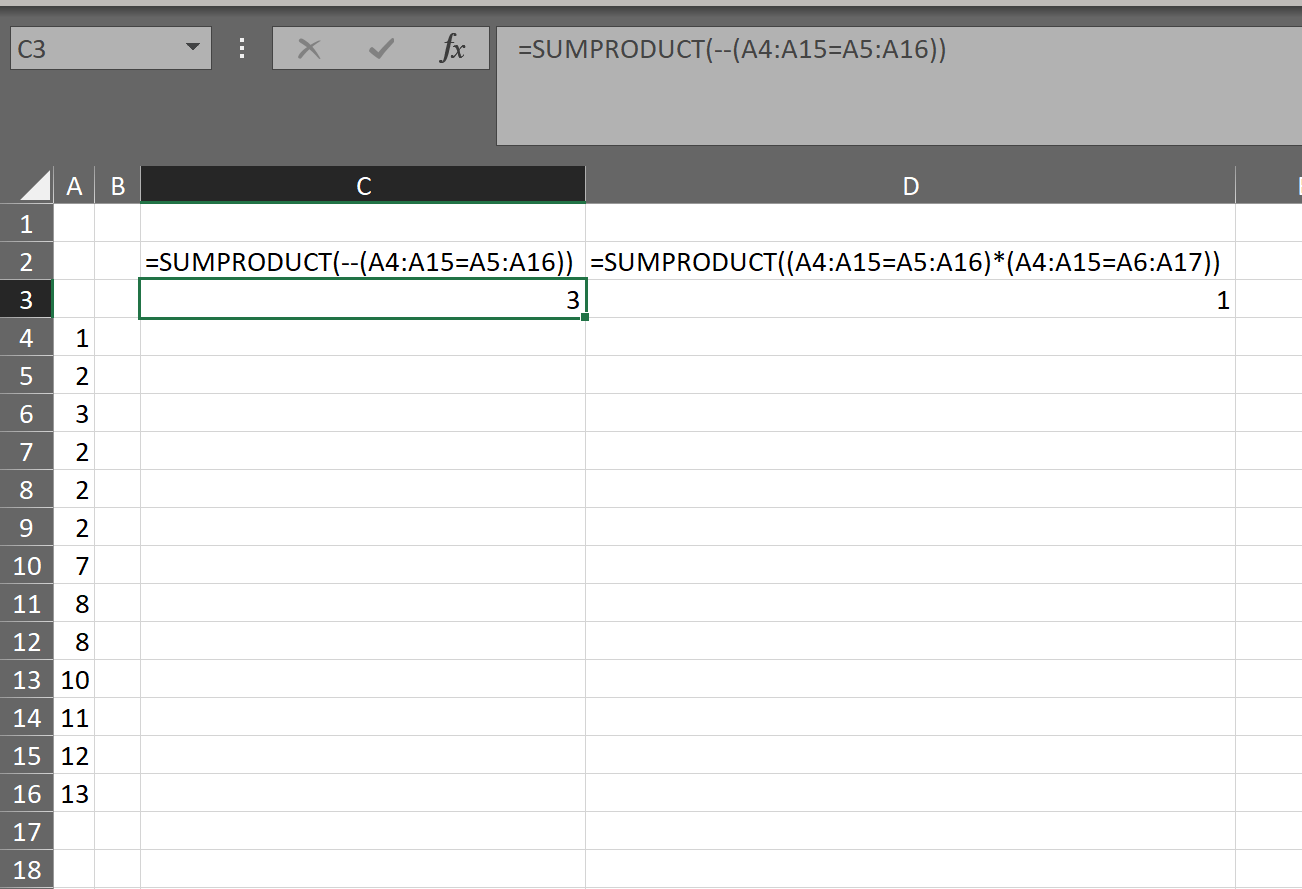Select cell A4 containing 1
Image resolution: width=1302 pixels, height=889 pixels.
[74, 337]
